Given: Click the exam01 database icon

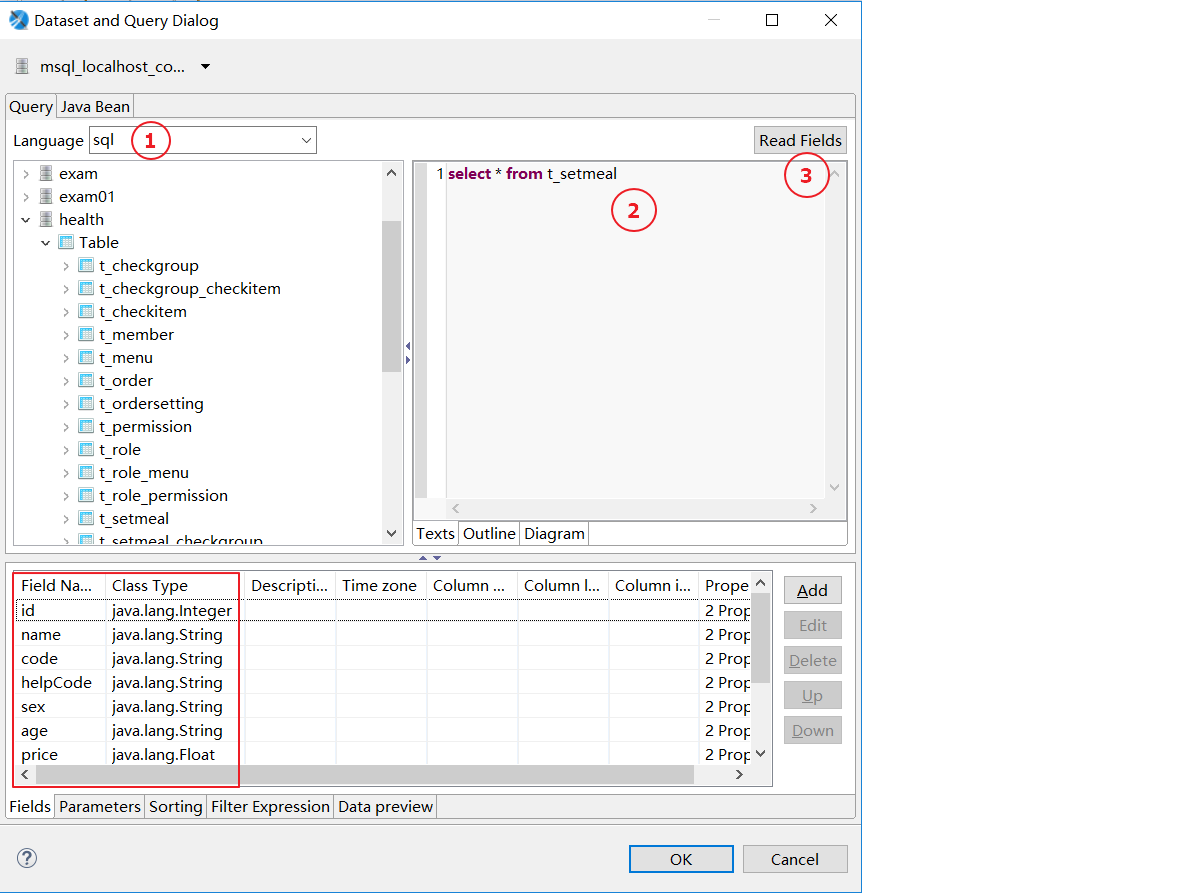Looking at the screenshot, I should (x=46, y=197).
